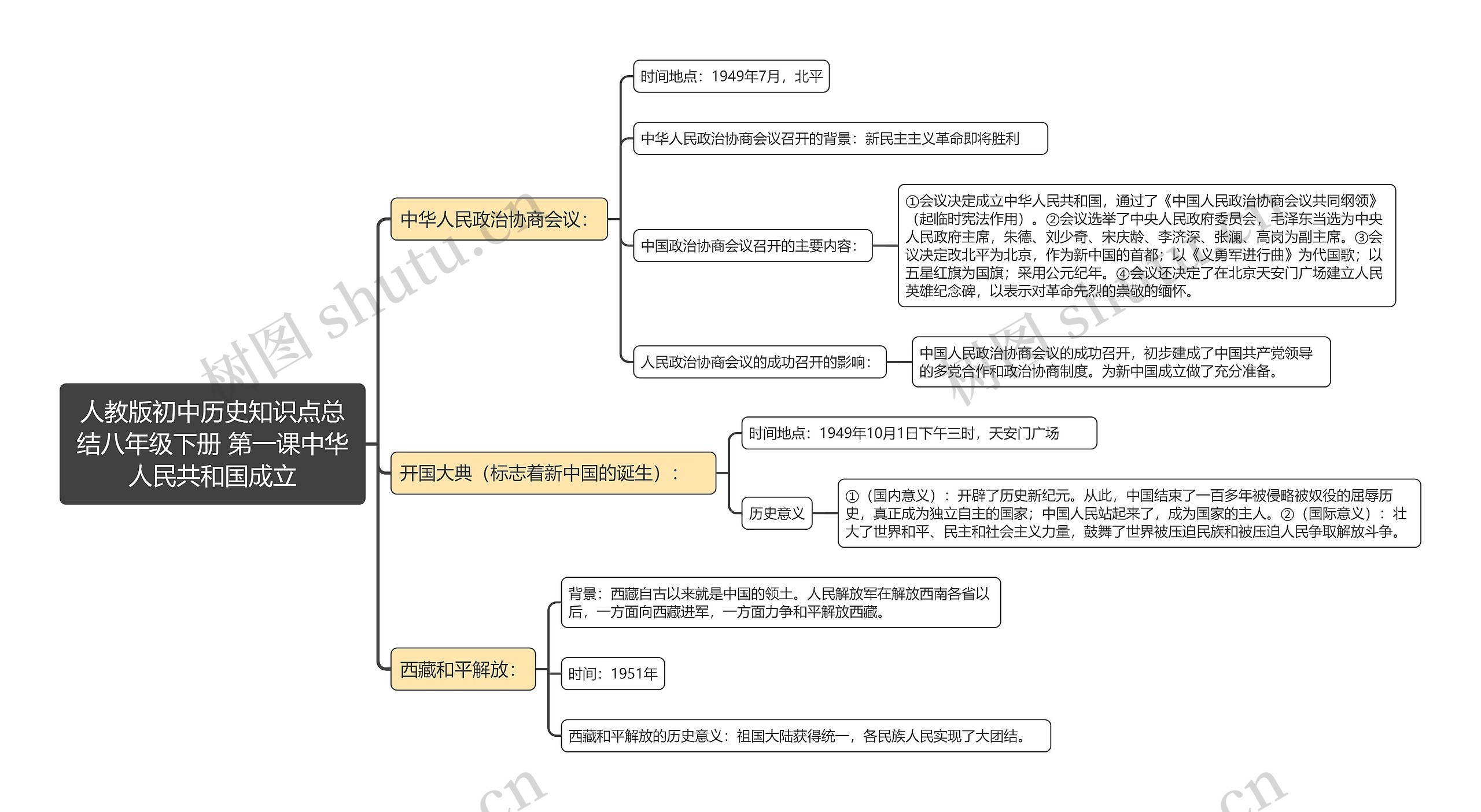Image resolution: width=1481 pixels, height=812 pixels.
Task: Click node 时间地点：1949年7月，北平
Action: coord(731,76)
